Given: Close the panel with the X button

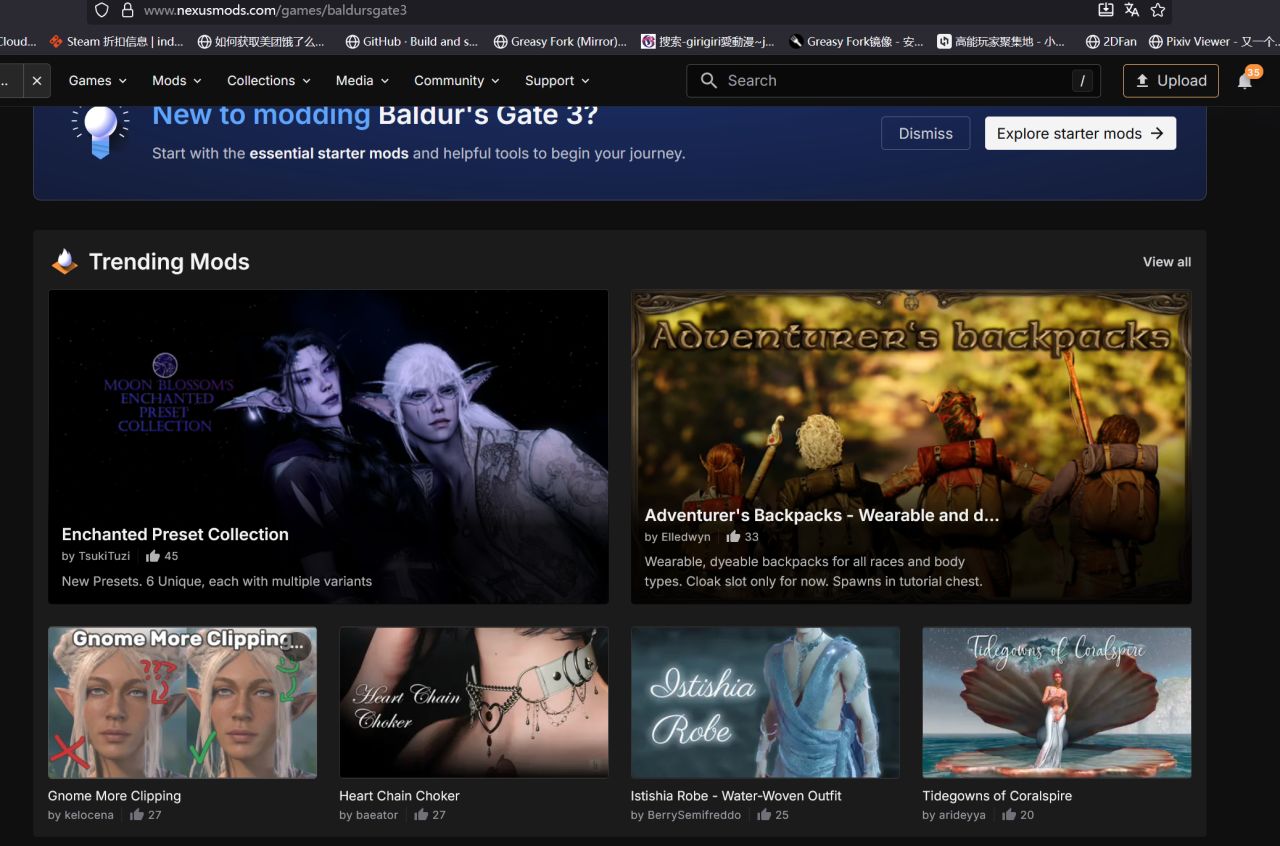Looking at the screenshot, I should click(x=36, y=81).
